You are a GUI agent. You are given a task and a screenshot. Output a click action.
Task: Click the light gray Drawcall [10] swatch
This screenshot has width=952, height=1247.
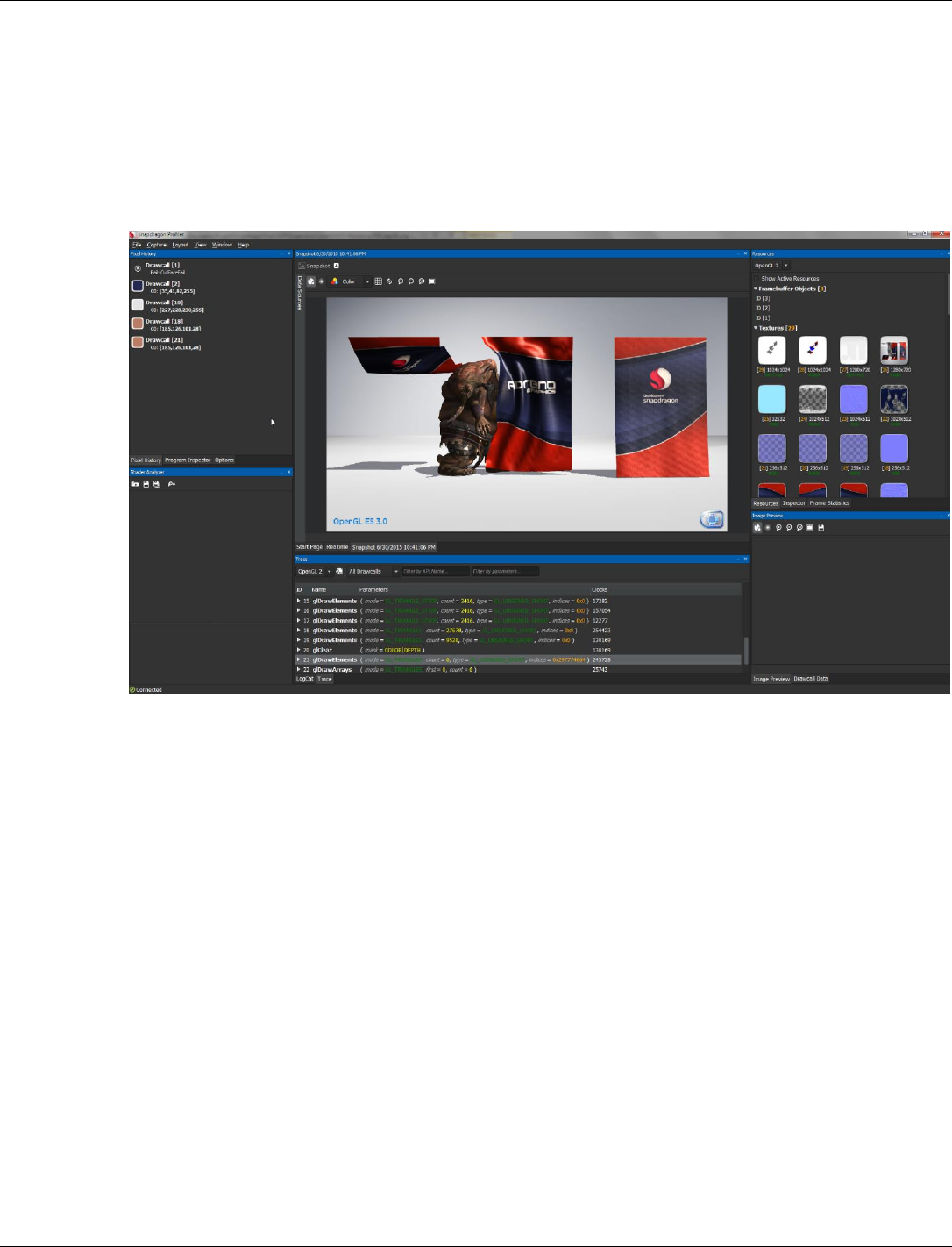coord(138,304)
